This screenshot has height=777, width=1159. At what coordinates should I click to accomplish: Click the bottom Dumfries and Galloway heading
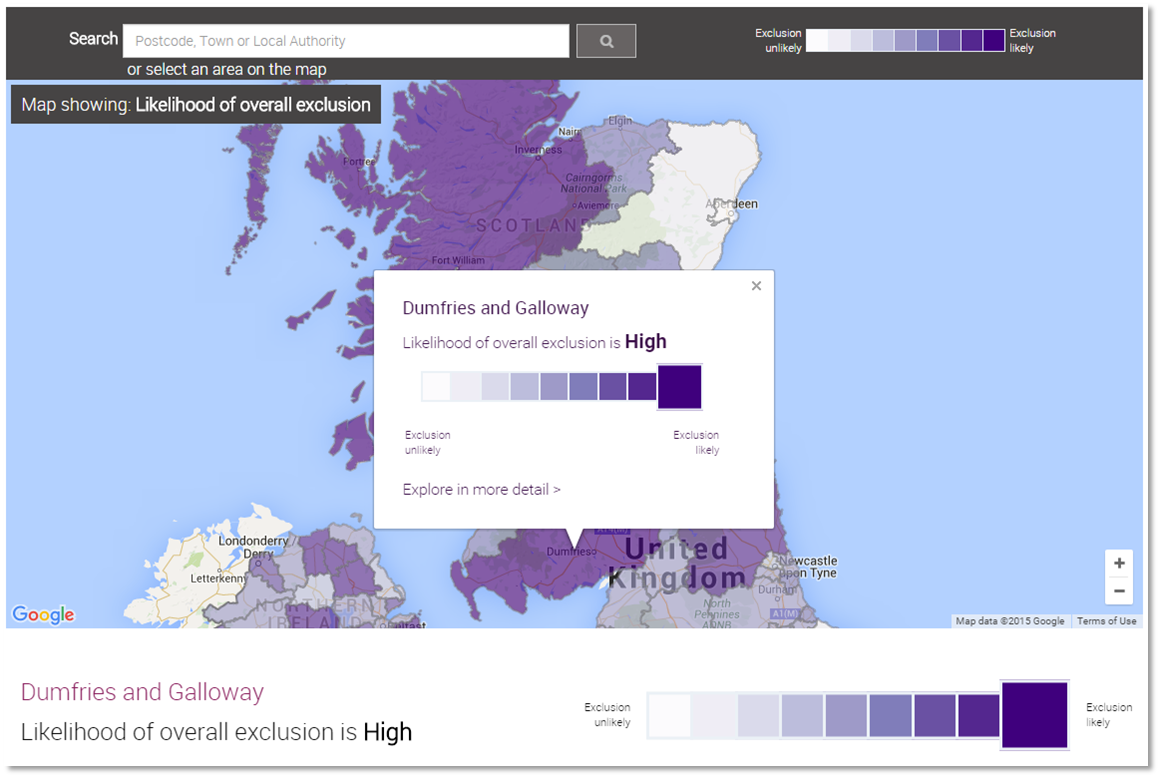pos(142,692)
